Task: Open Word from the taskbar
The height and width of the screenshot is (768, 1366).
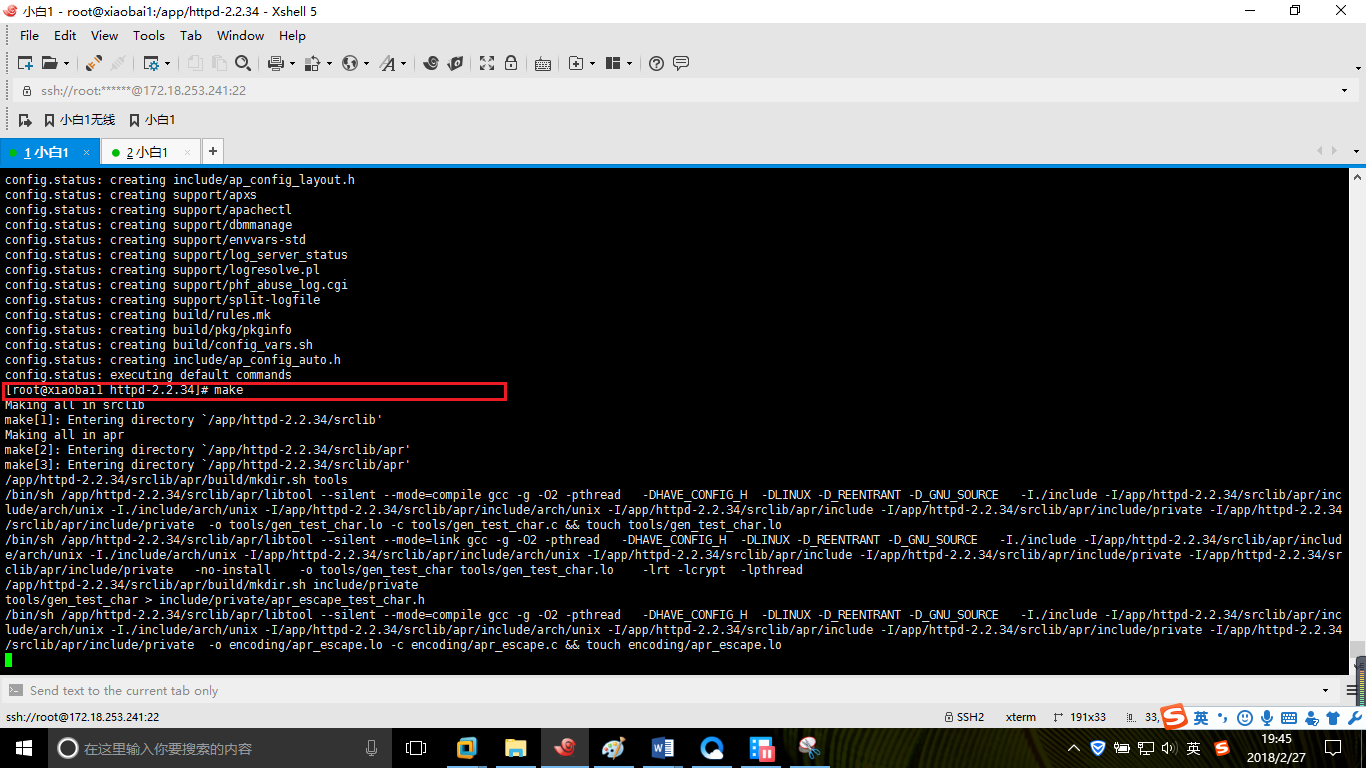Action: click(662, 748)
